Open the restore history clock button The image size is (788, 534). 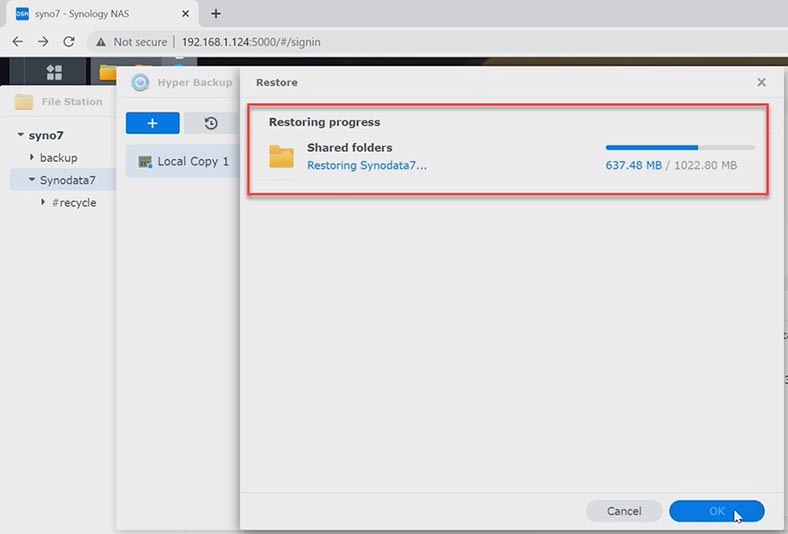pos(211,123)
